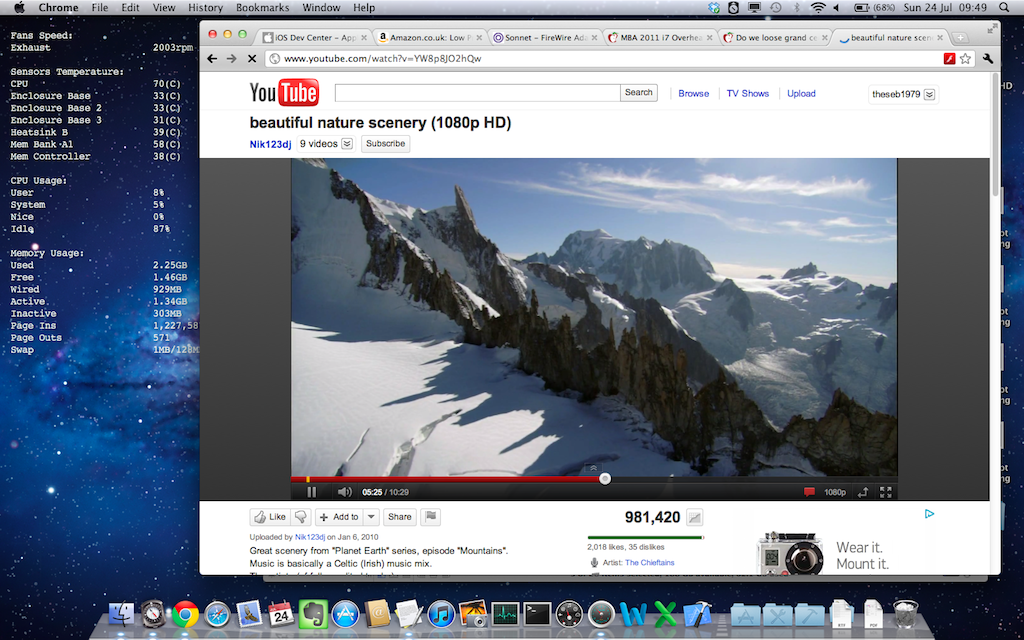This screenshot has height=640, width=1024.
Task: Click the Bluetooth menu bar icon
Action: tap(797, 8)
